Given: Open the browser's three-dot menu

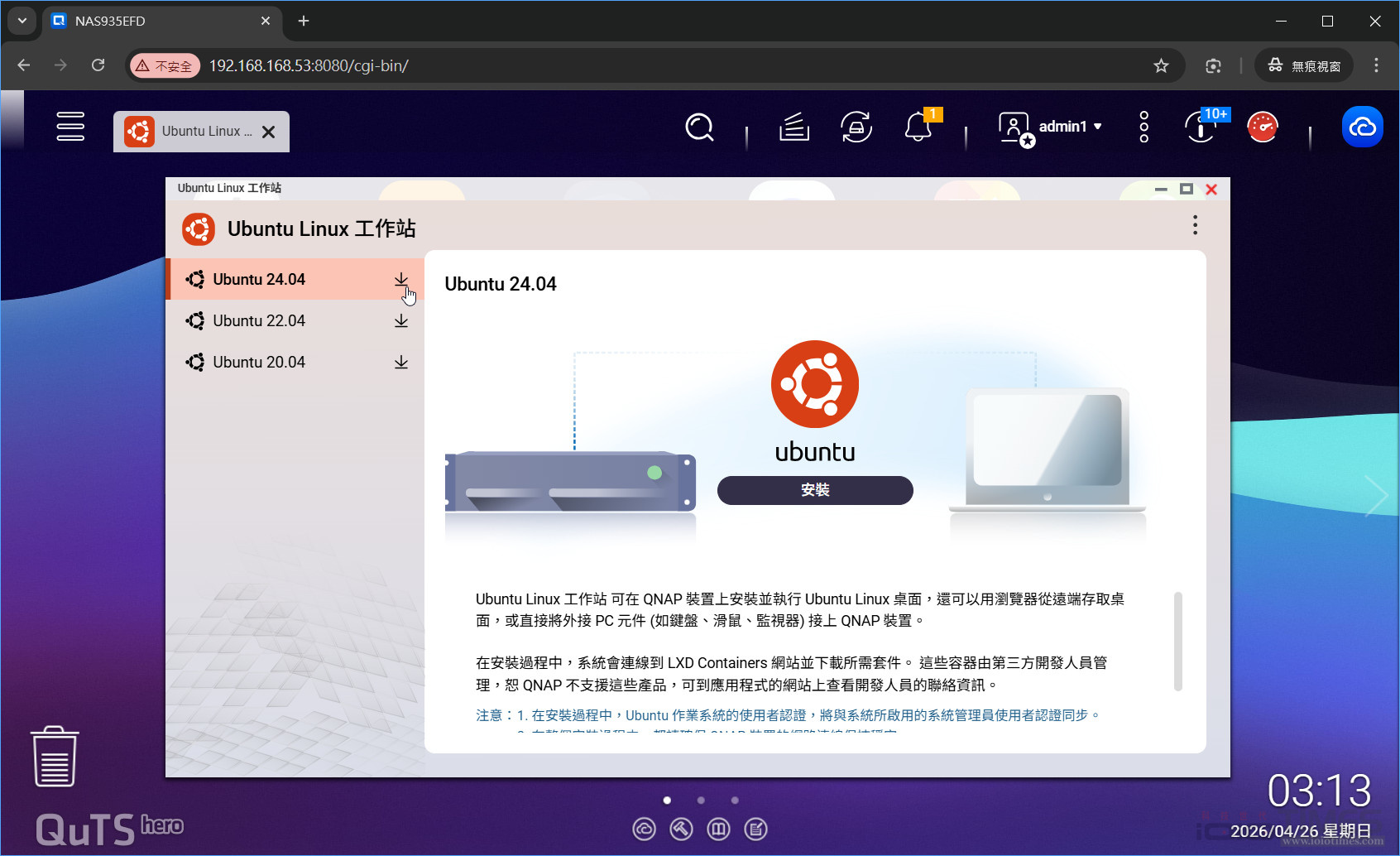Looking at the screenshot, I should pos(1376,65).
